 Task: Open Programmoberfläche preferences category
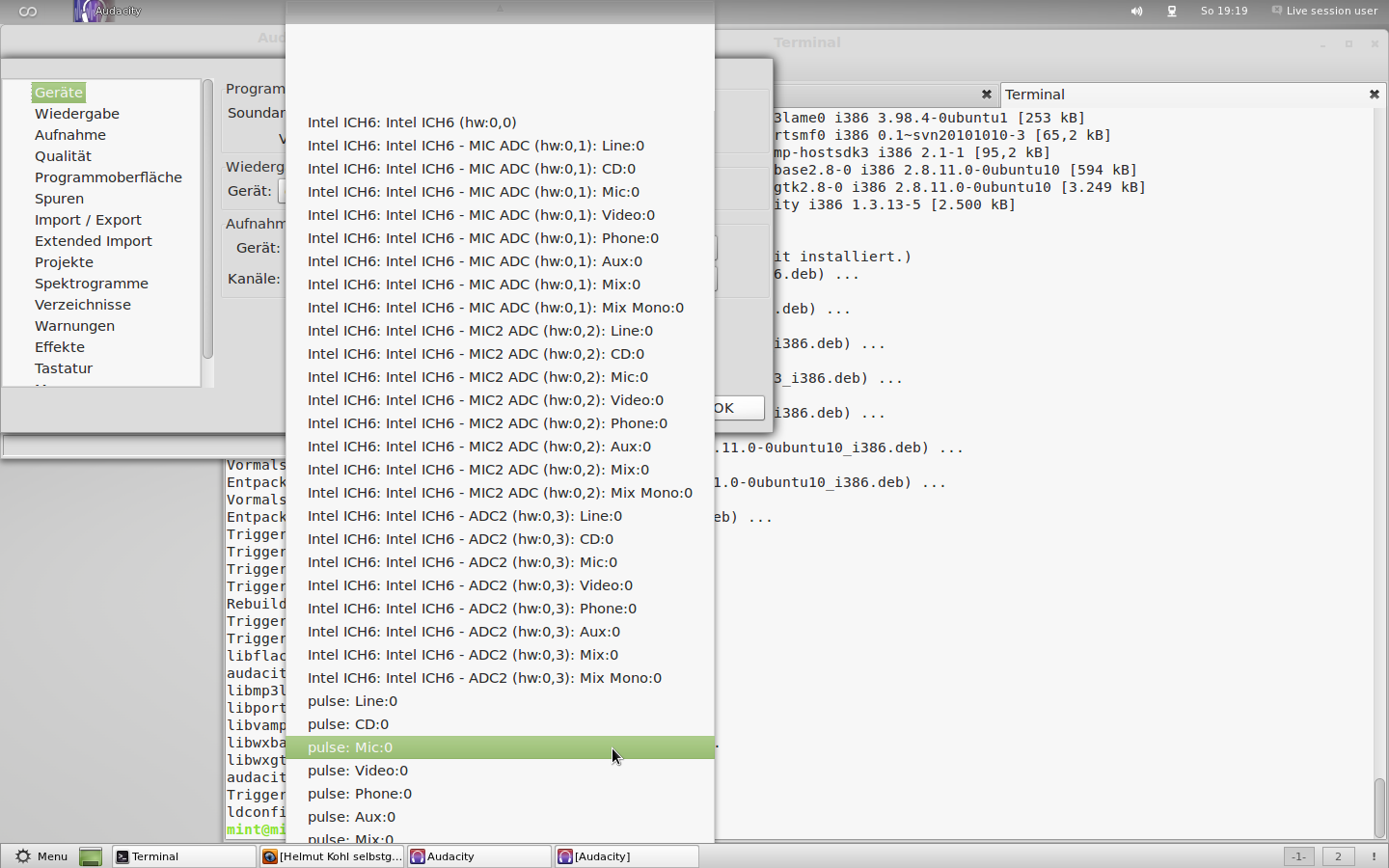108,177
